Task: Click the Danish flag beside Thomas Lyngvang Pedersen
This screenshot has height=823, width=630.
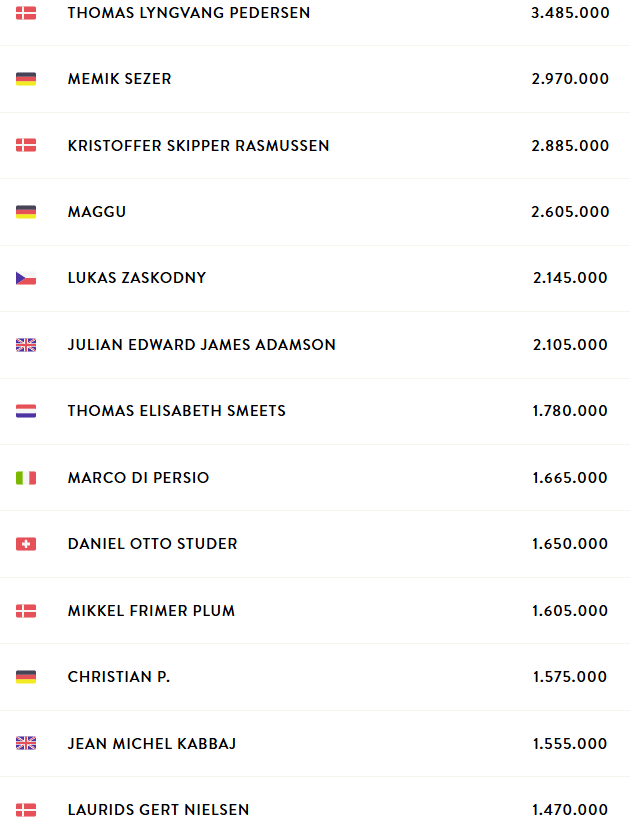Action: [26, 13]
